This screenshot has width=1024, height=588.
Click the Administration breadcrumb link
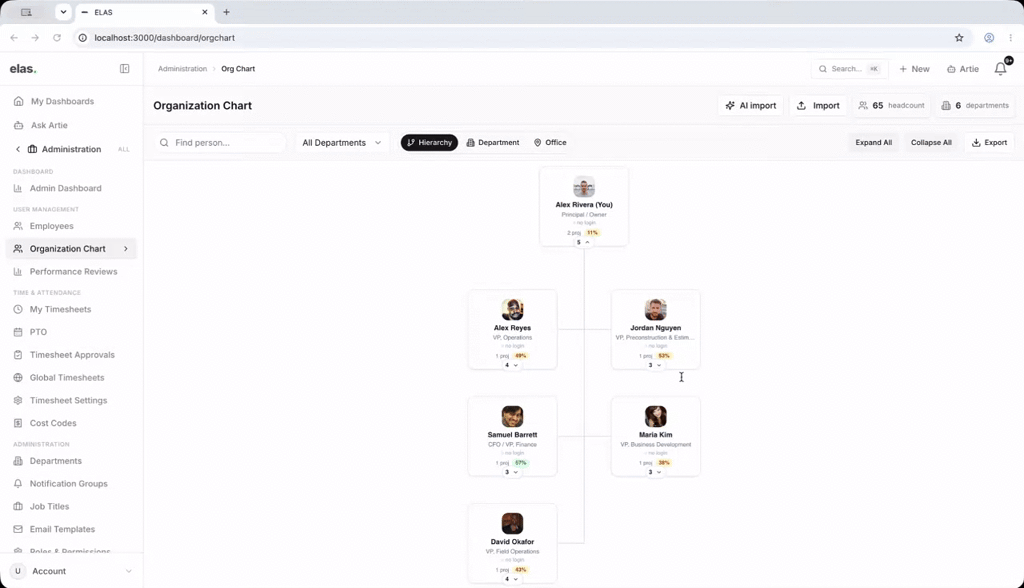182,69
